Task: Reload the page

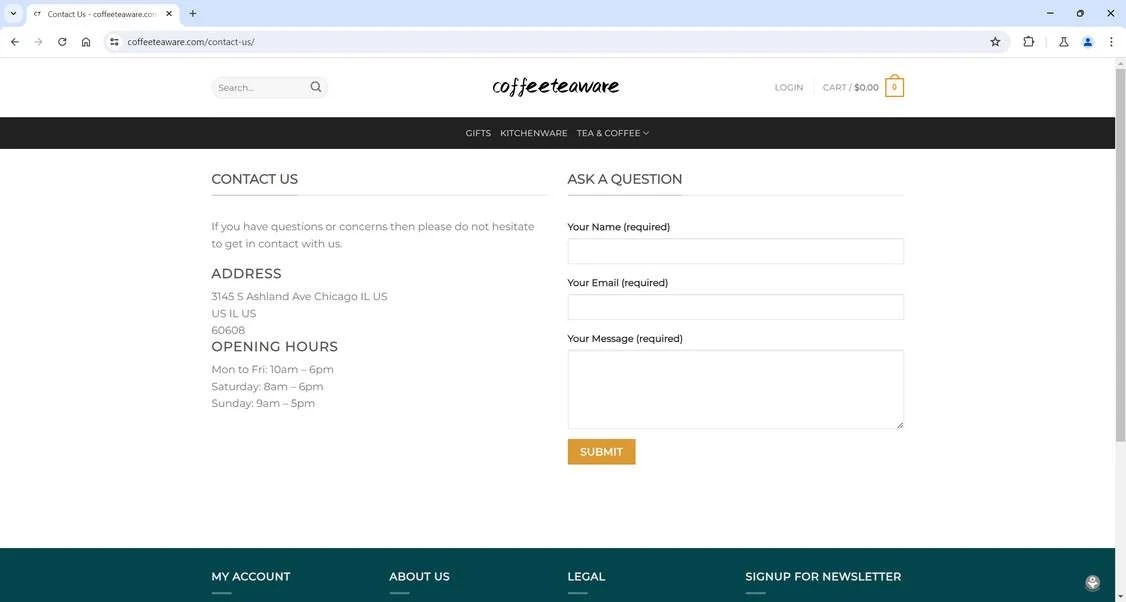Action: coord(62,42)
